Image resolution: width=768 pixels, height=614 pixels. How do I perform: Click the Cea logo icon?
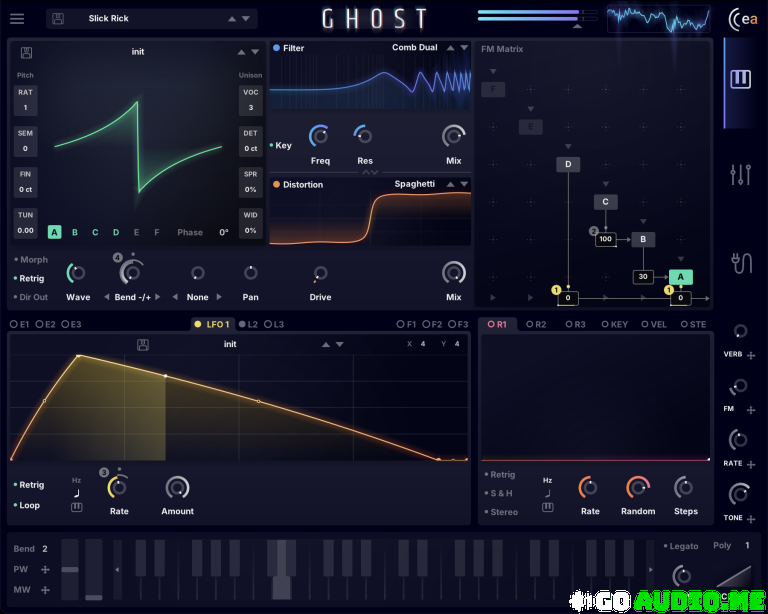[x=743, y=20]
